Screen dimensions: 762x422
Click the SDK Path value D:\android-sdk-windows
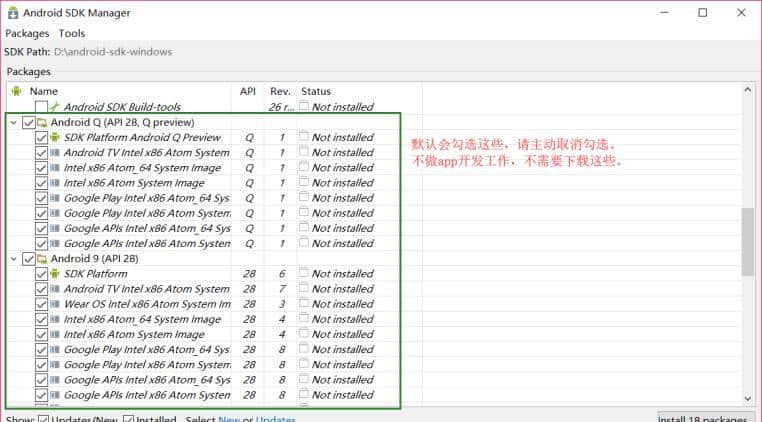[x=113, y=52]
